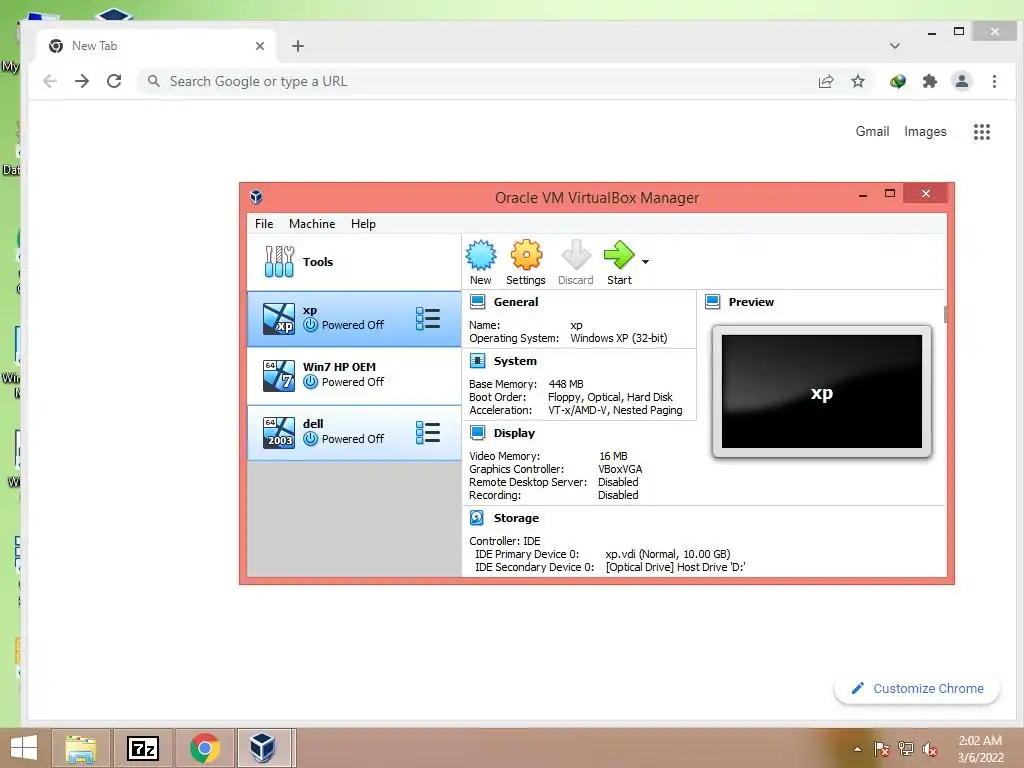Click the green Start arrow
1024x768 pixels.
click(x=618, y=255)
